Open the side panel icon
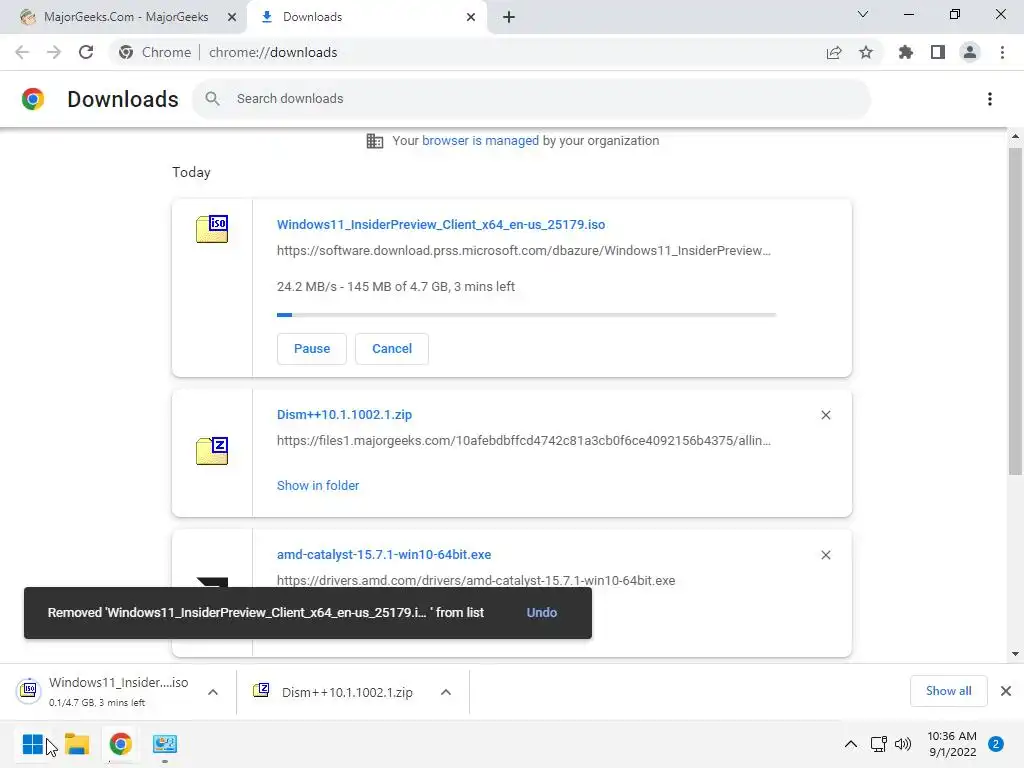The height and width of the screenshot is (768, 1024). click(938, 52)
